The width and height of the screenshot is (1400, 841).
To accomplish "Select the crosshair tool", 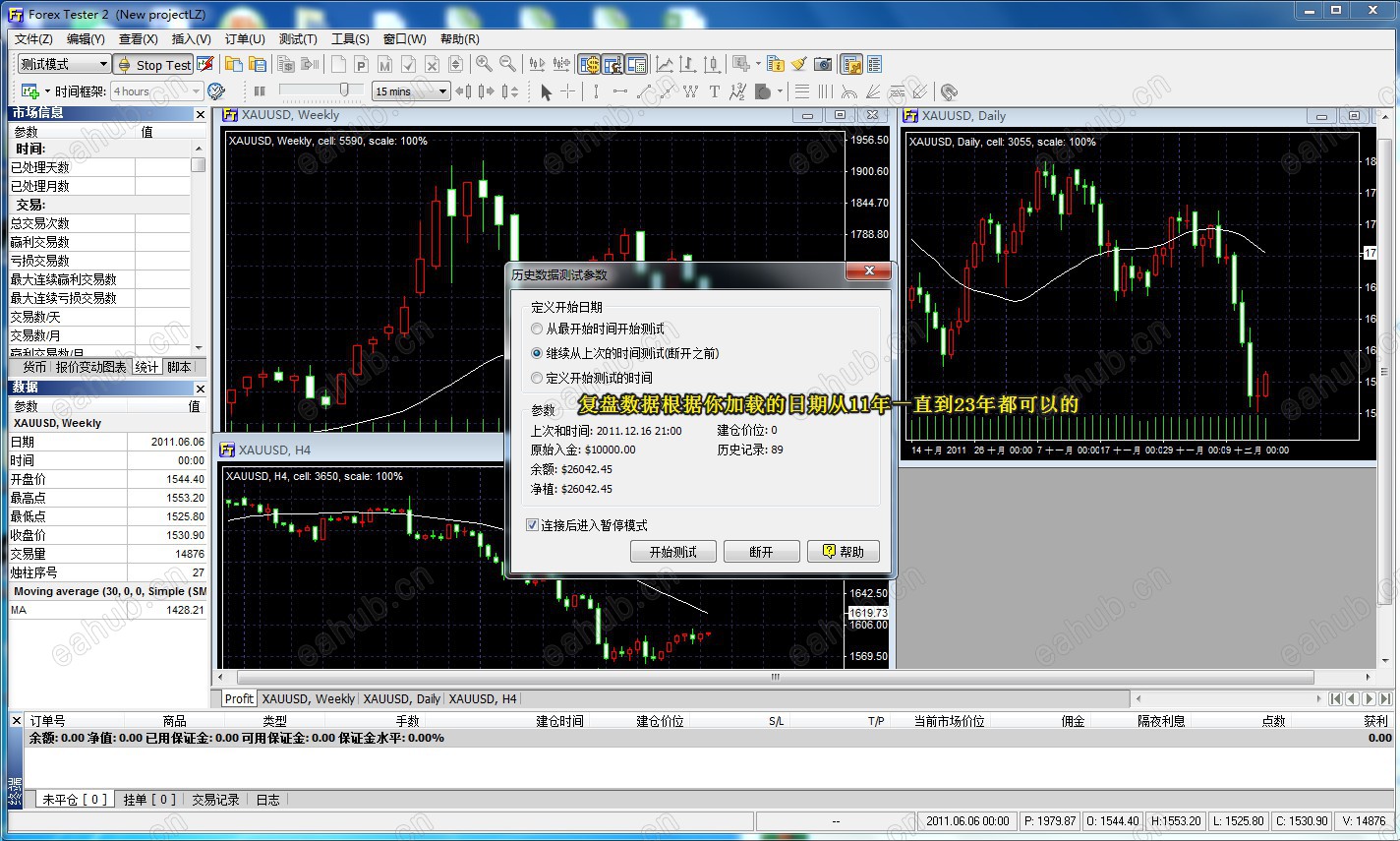I will (568, 91).
